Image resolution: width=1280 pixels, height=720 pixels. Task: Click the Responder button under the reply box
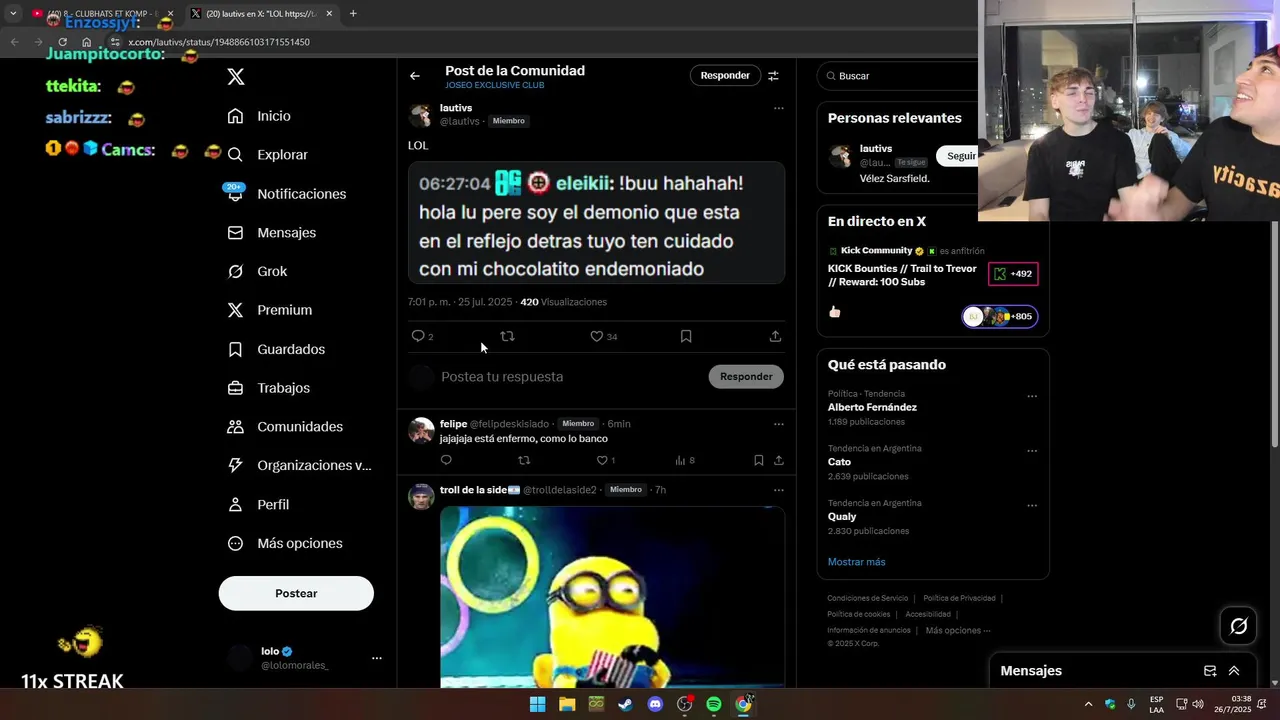746,376
